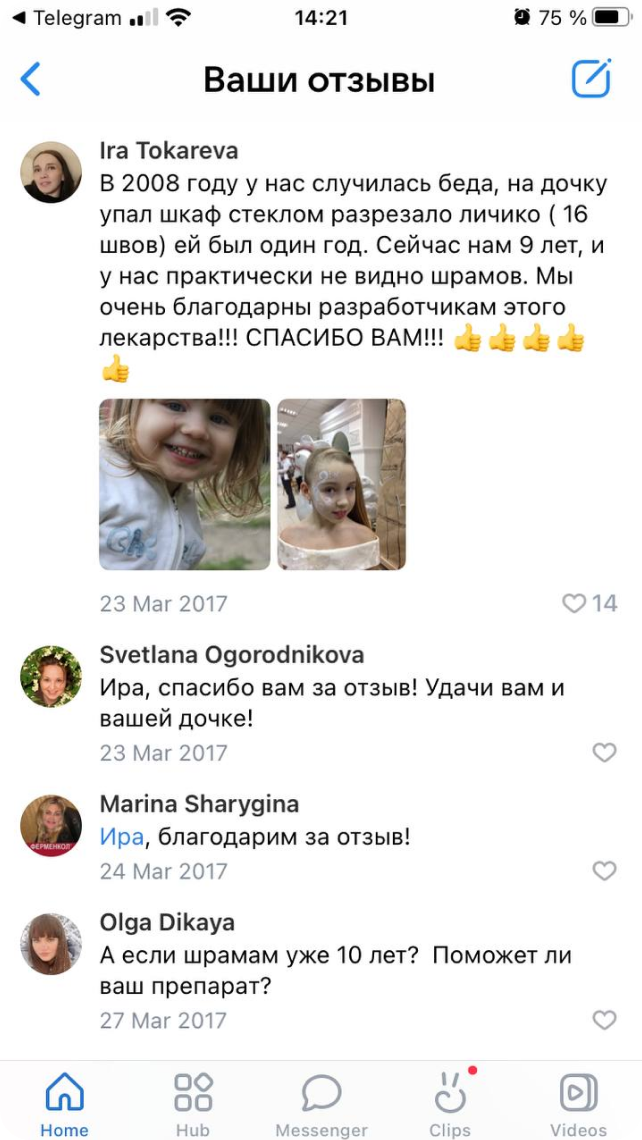Screen dimensions: 642x1140
Task: View the girl with face paint photo
Action: tap(342, 484)
